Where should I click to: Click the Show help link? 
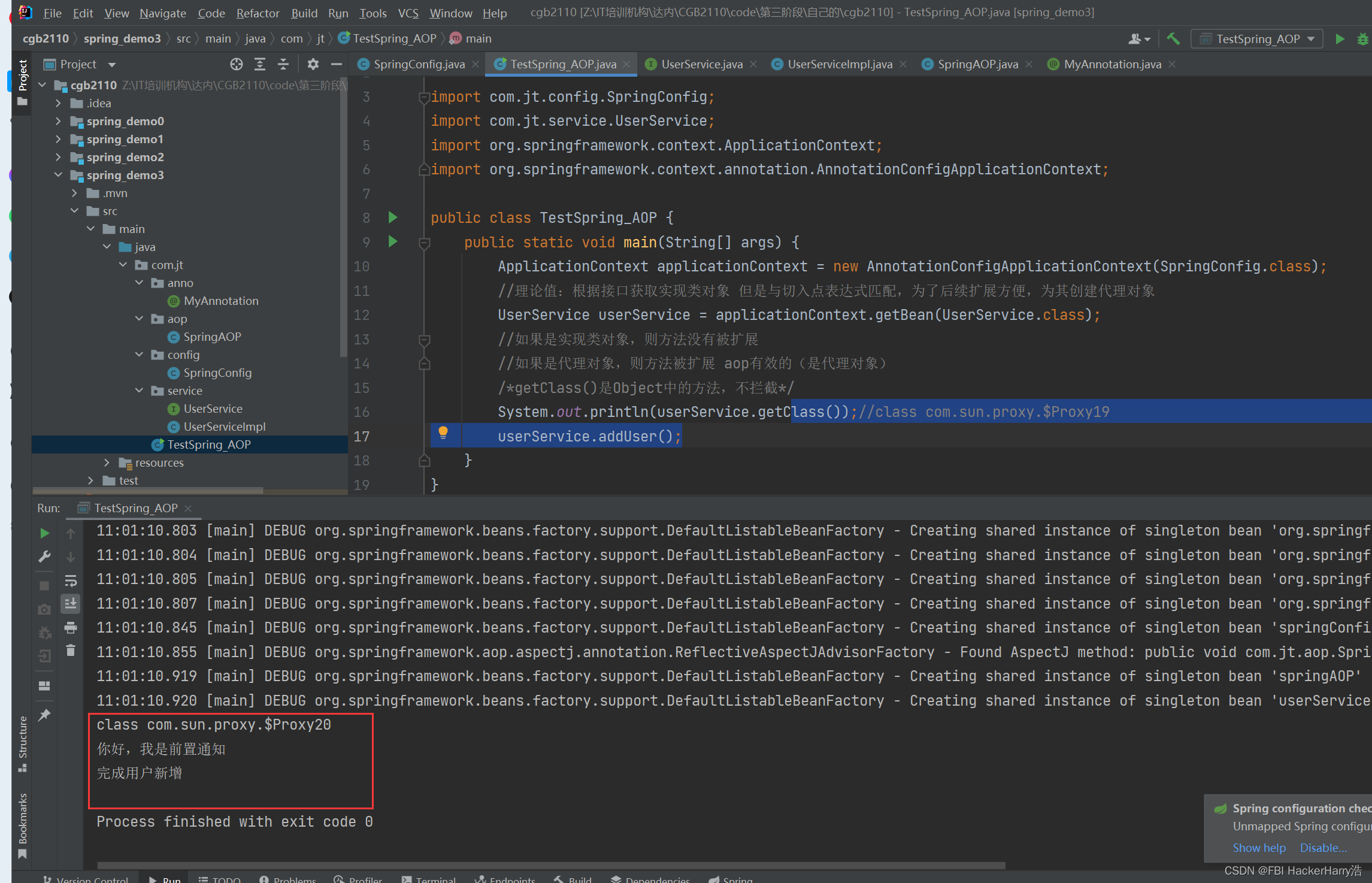click(1259, 848)
